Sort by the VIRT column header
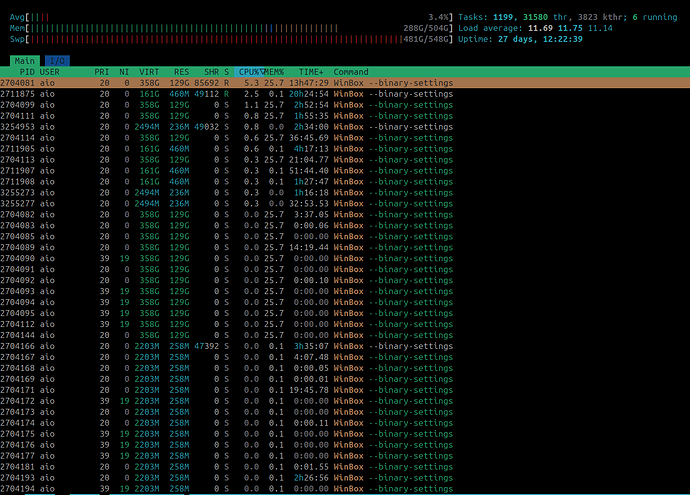This screenshot has width=690, height=495. [x=149, y=72]
